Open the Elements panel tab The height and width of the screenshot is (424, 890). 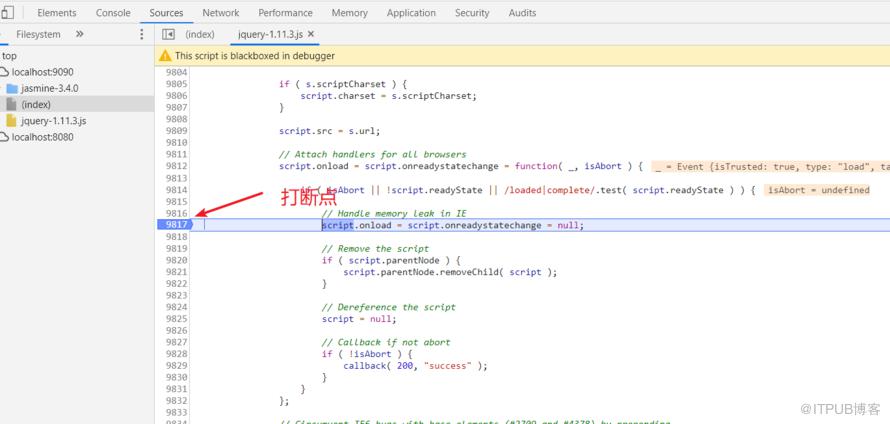coord(57,12)
